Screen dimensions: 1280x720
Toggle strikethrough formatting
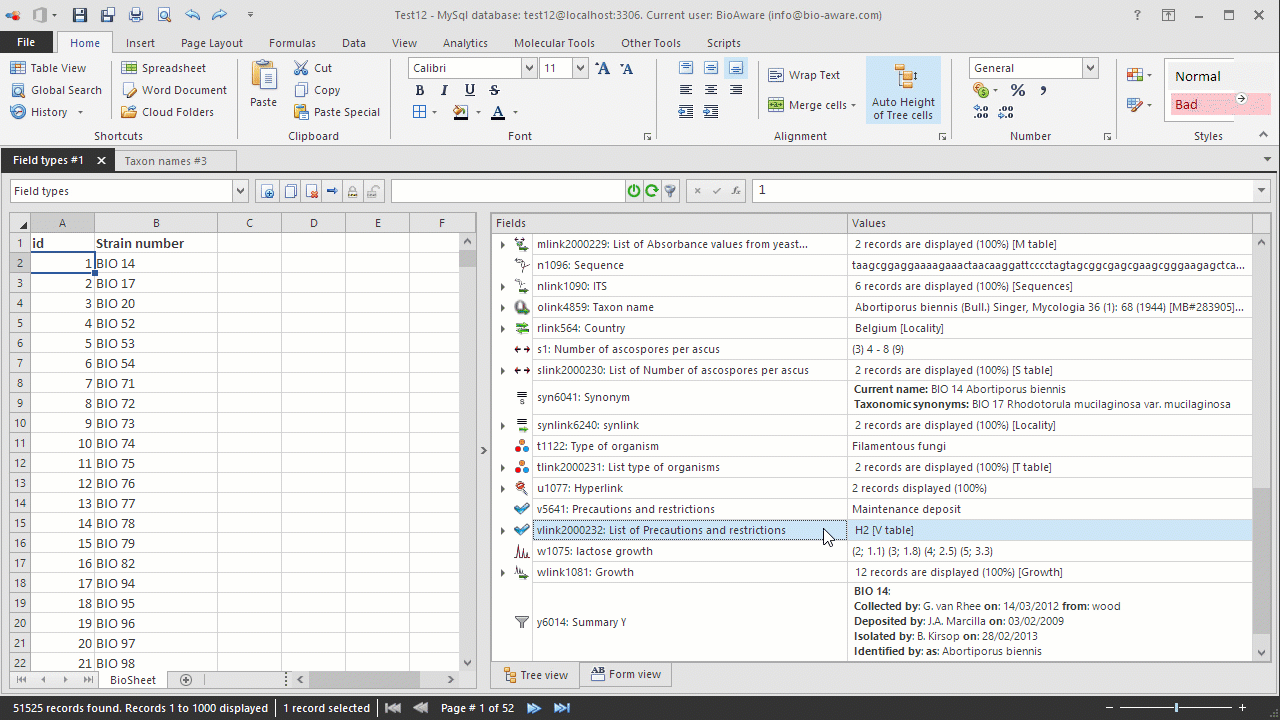[494, 90]
